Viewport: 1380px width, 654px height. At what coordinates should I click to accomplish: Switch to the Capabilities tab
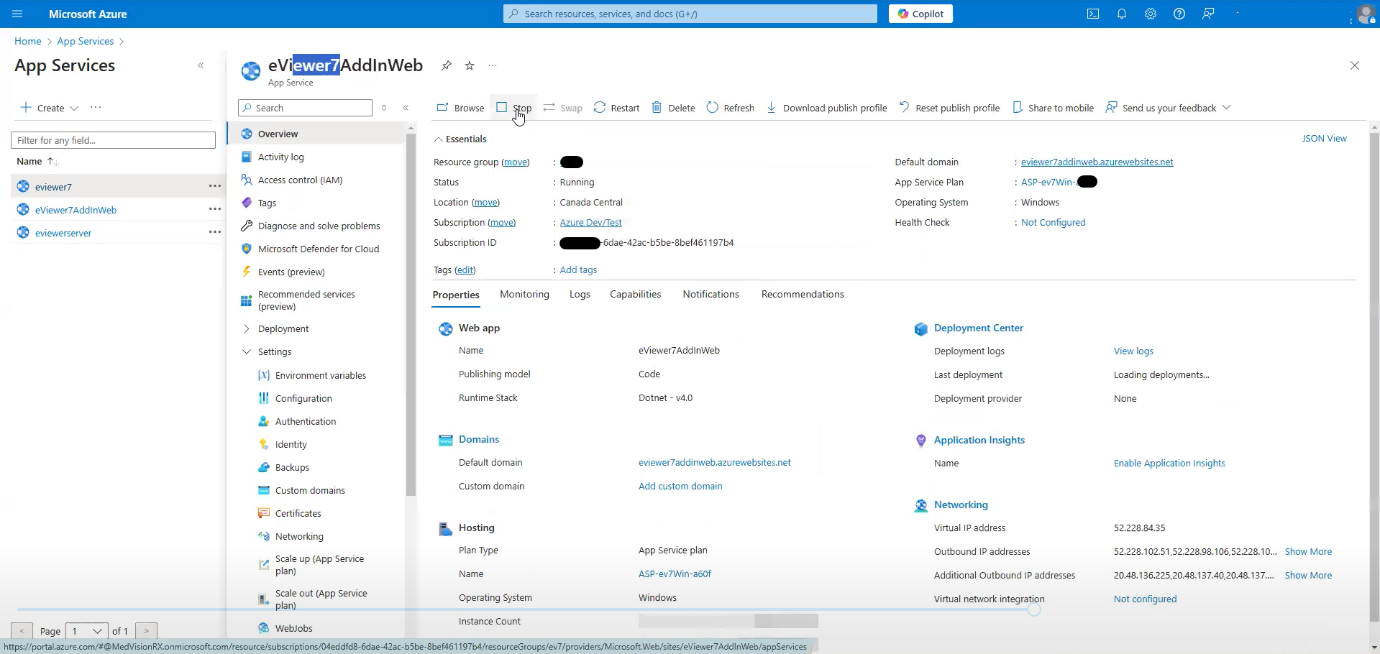(x=635, y=294)
